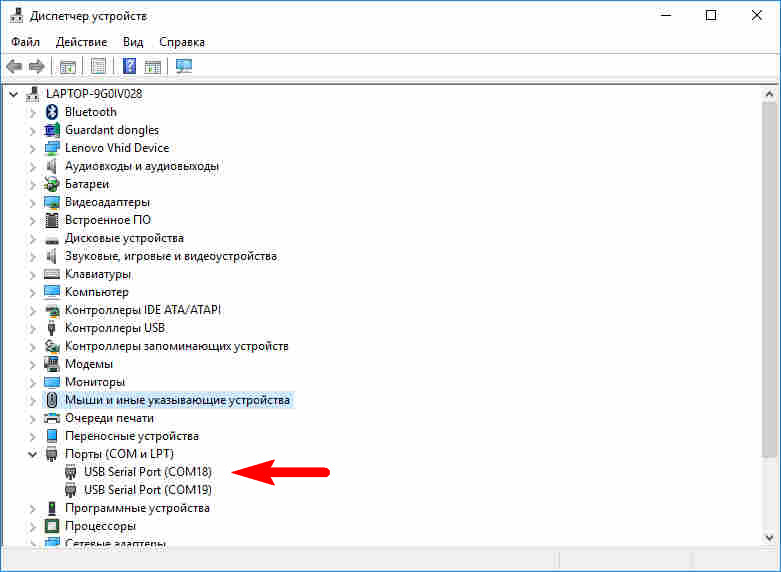Select the Переносные устройства label
The height and width of the screenshot is (572, 781).
click(131, 436)
